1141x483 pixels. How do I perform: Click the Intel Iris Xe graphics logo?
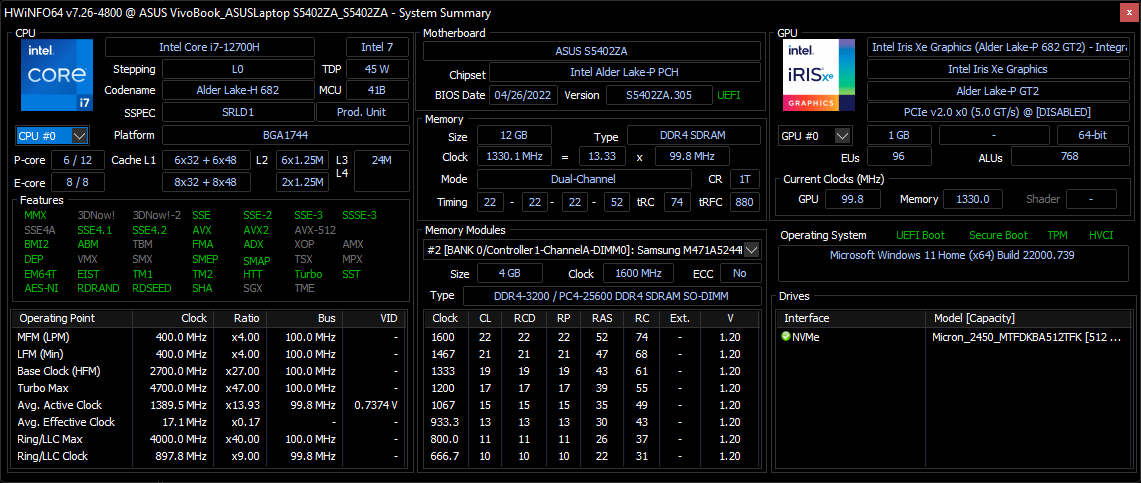(x=819, y=76)
